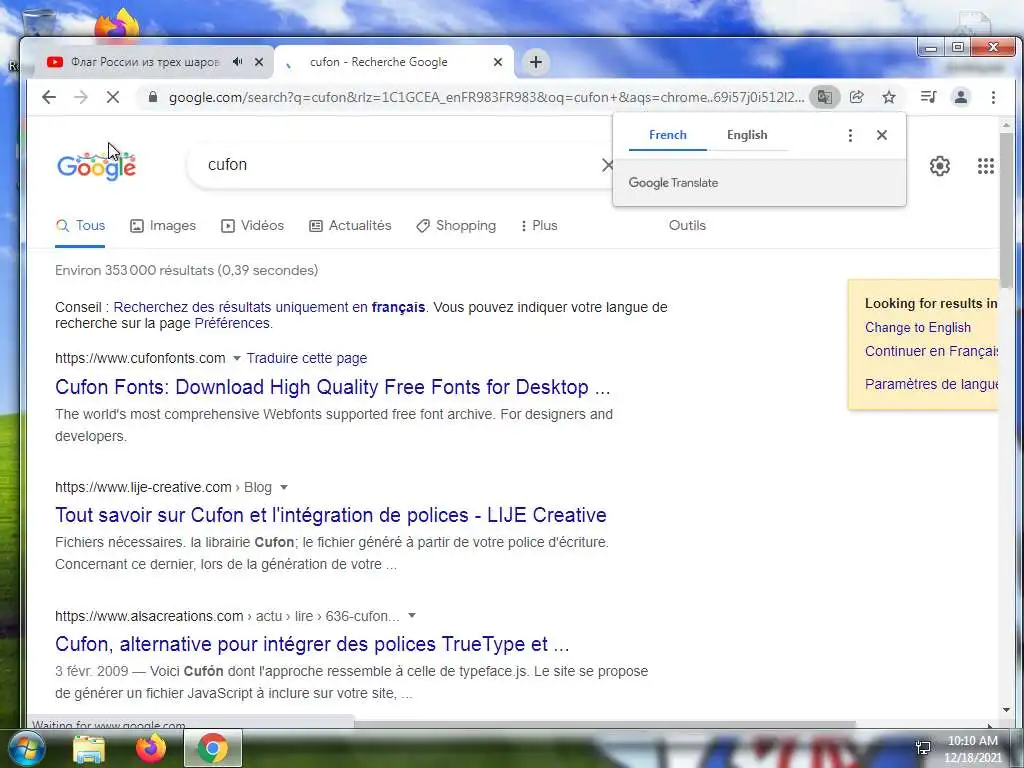
Task: Bookmark this page with the star icon
Action: 889,97
